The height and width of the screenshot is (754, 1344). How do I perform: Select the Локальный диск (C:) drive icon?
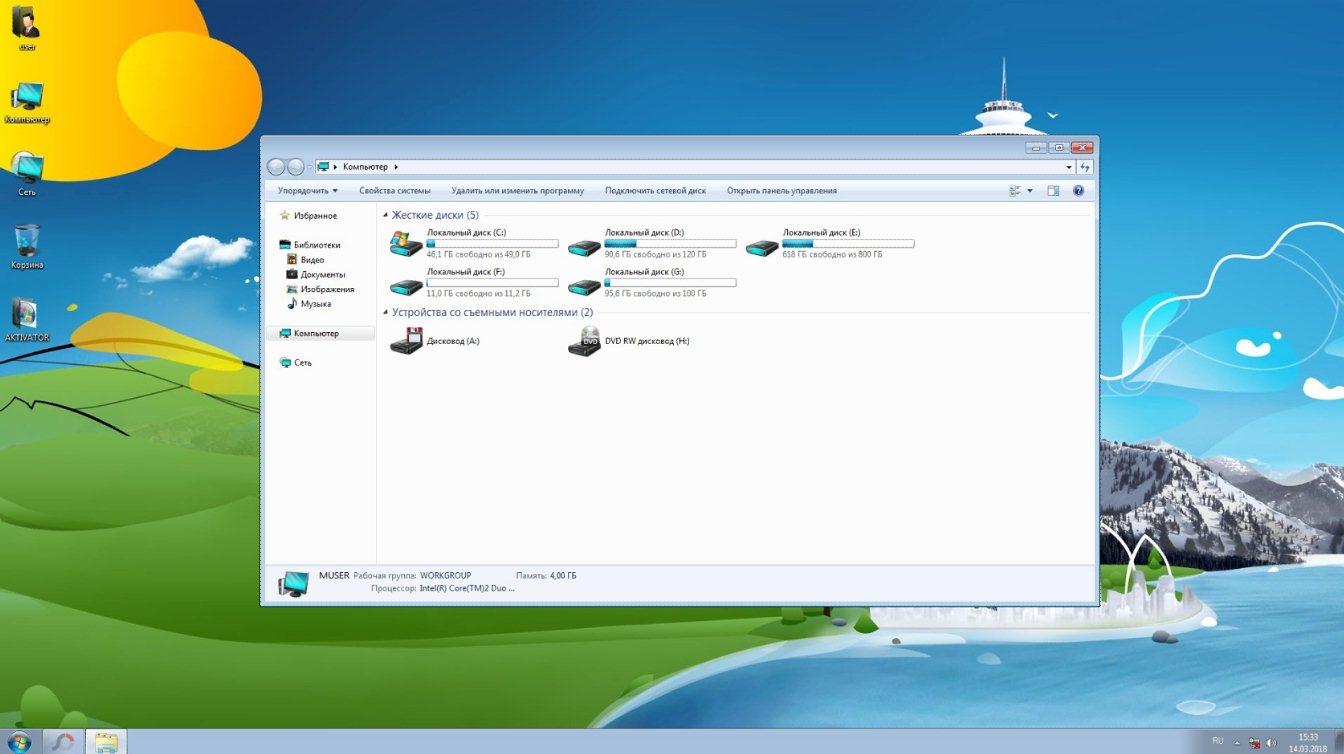[406, 243]
